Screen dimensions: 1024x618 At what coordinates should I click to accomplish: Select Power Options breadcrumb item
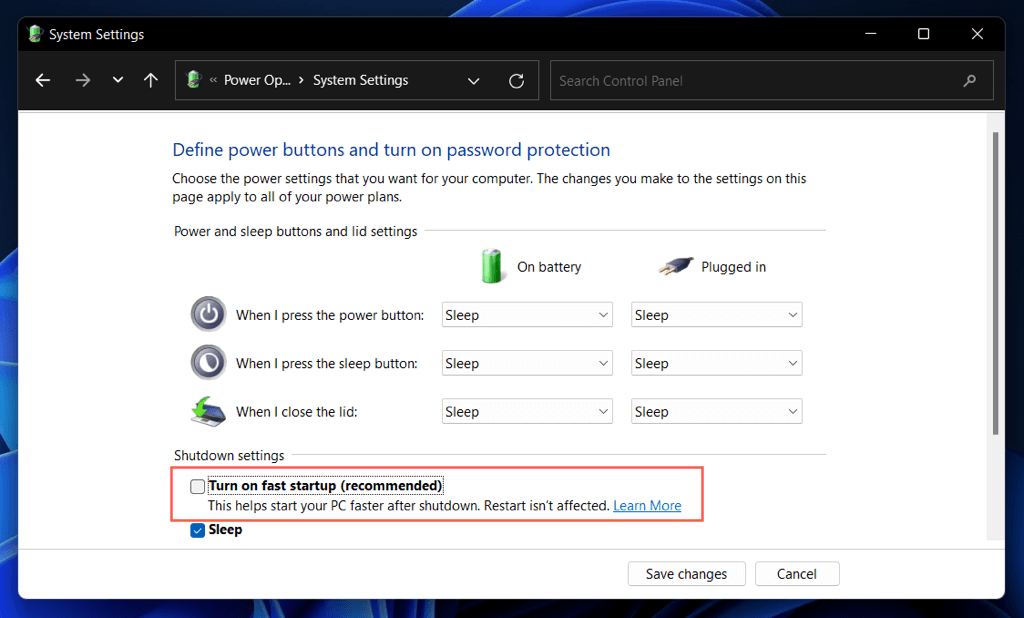point(257,81)
